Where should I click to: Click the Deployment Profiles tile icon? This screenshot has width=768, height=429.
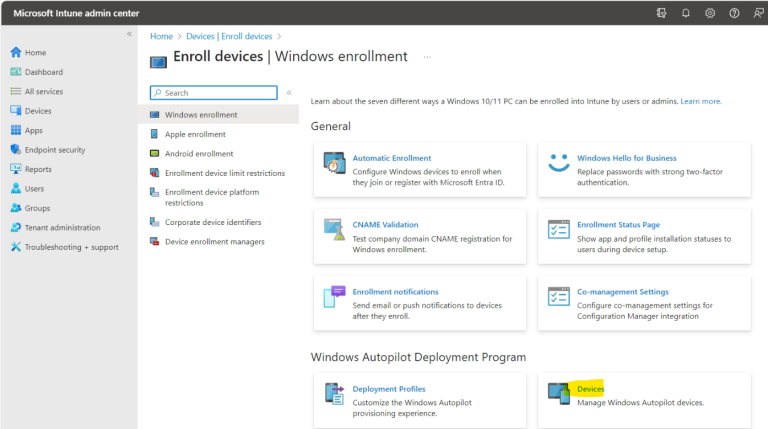click(x=334, y=394)
